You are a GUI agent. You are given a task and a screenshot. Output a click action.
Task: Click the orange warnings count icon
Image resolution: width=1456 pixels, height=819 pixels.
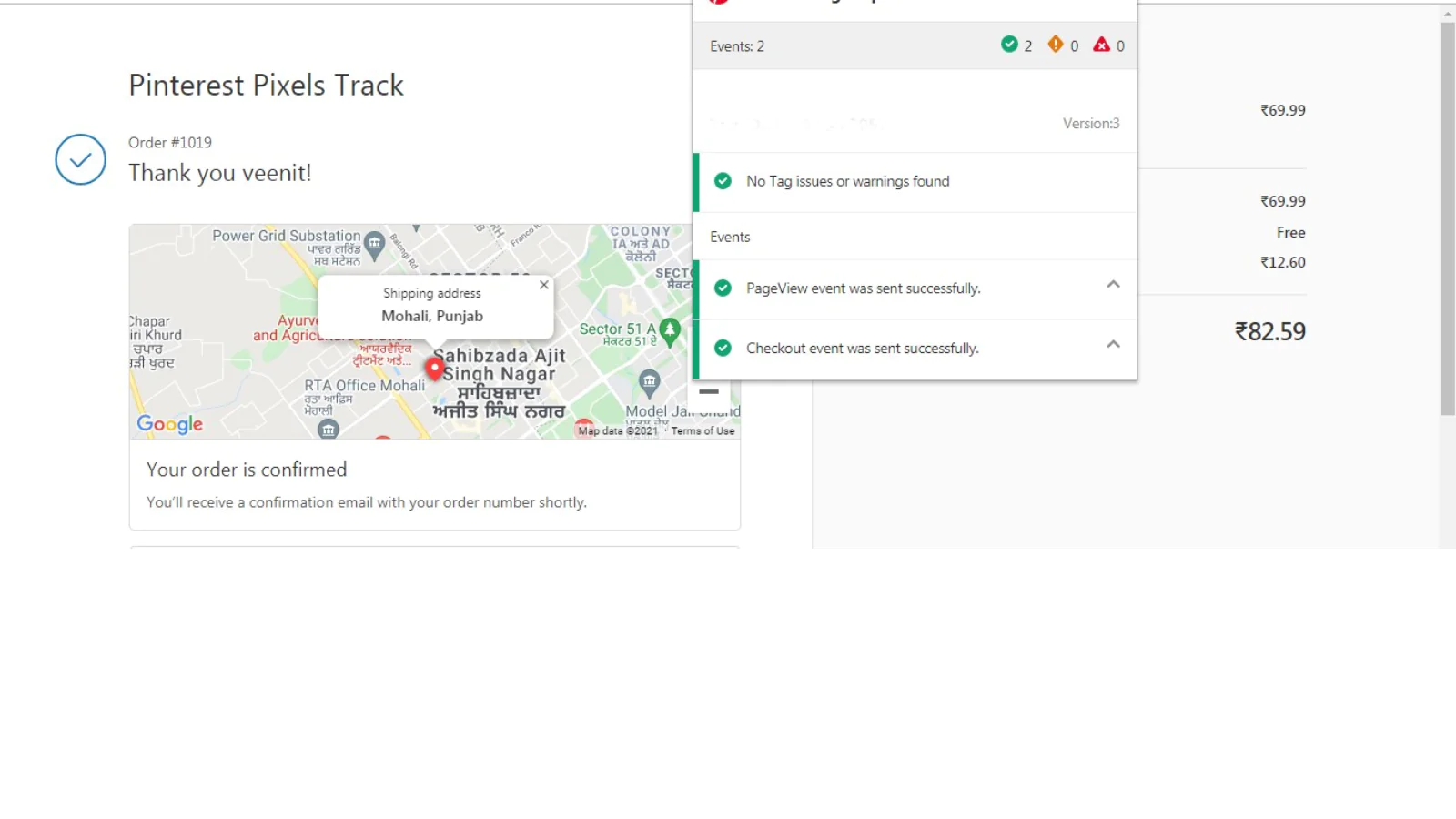[x=1056, y=44]
